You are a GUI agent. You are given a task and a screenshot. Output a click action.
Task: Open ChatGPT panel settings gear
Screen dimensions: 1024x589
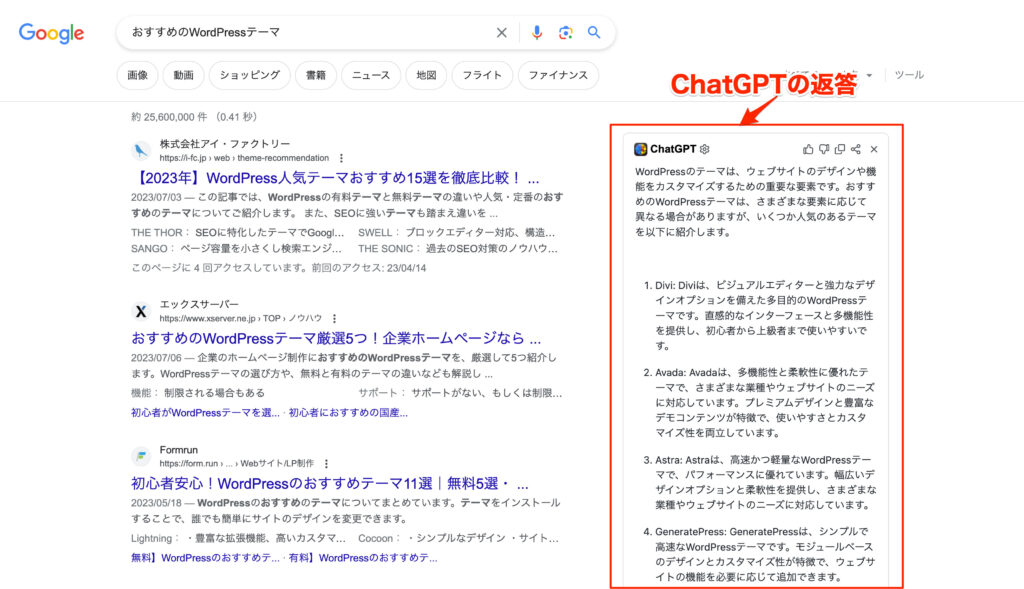705,150
